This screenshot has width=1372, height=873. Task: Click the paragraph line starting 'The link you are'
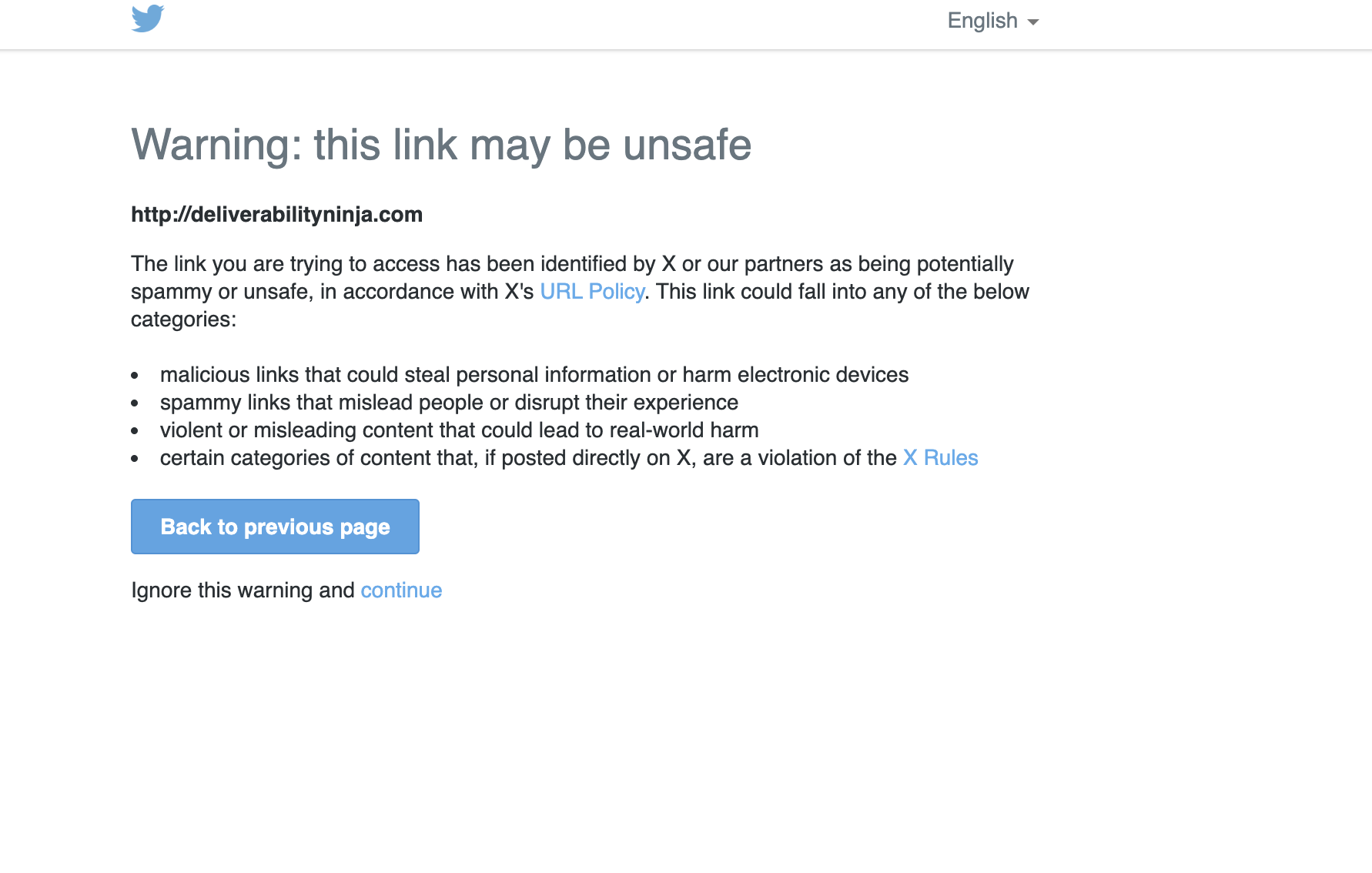(572, 264)
